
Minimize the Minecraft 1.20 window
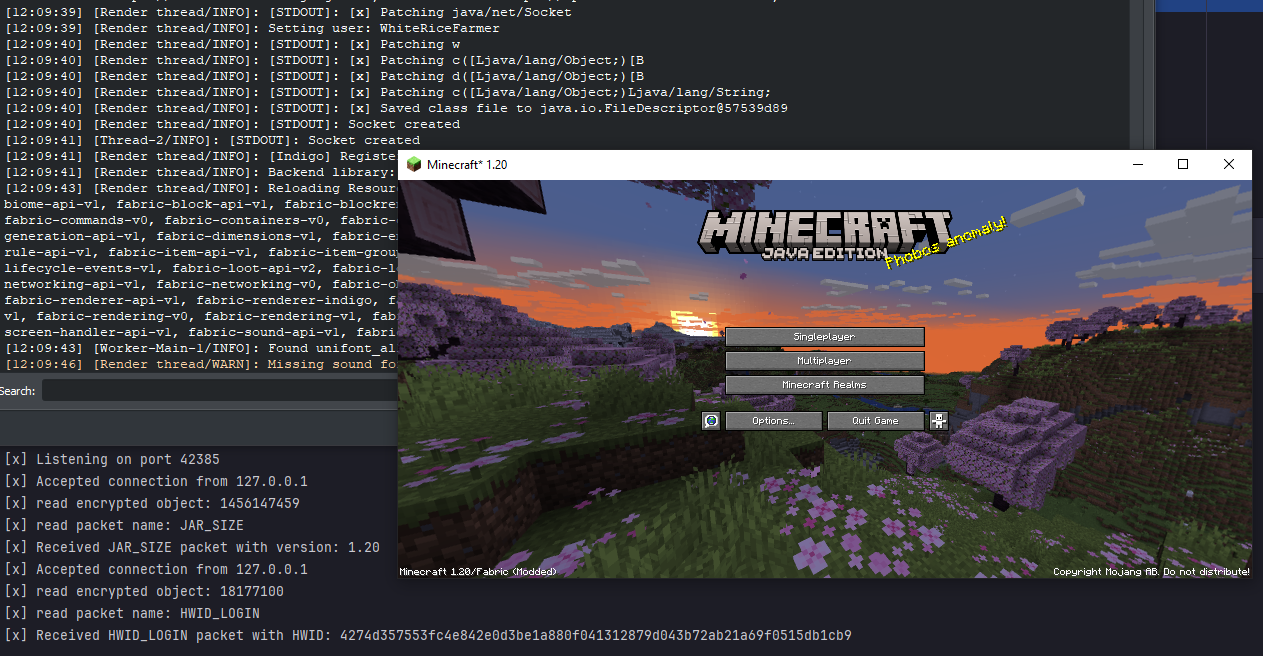[1137, 164]
